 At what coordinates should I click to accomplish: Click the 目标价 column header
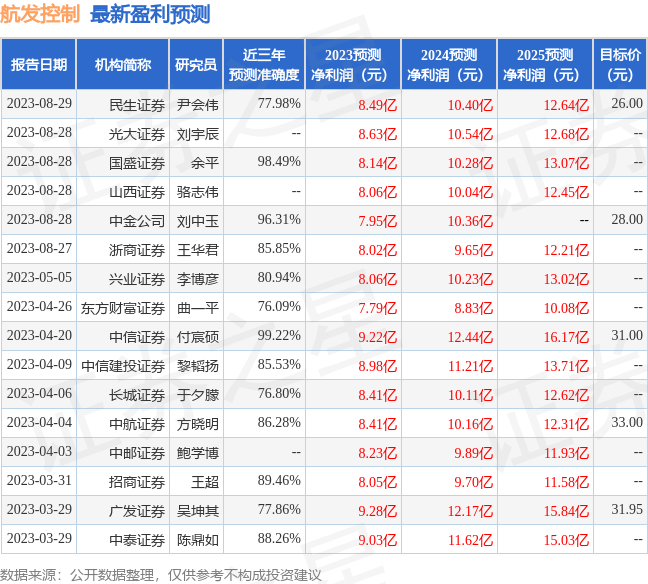[x=620, y=64]
